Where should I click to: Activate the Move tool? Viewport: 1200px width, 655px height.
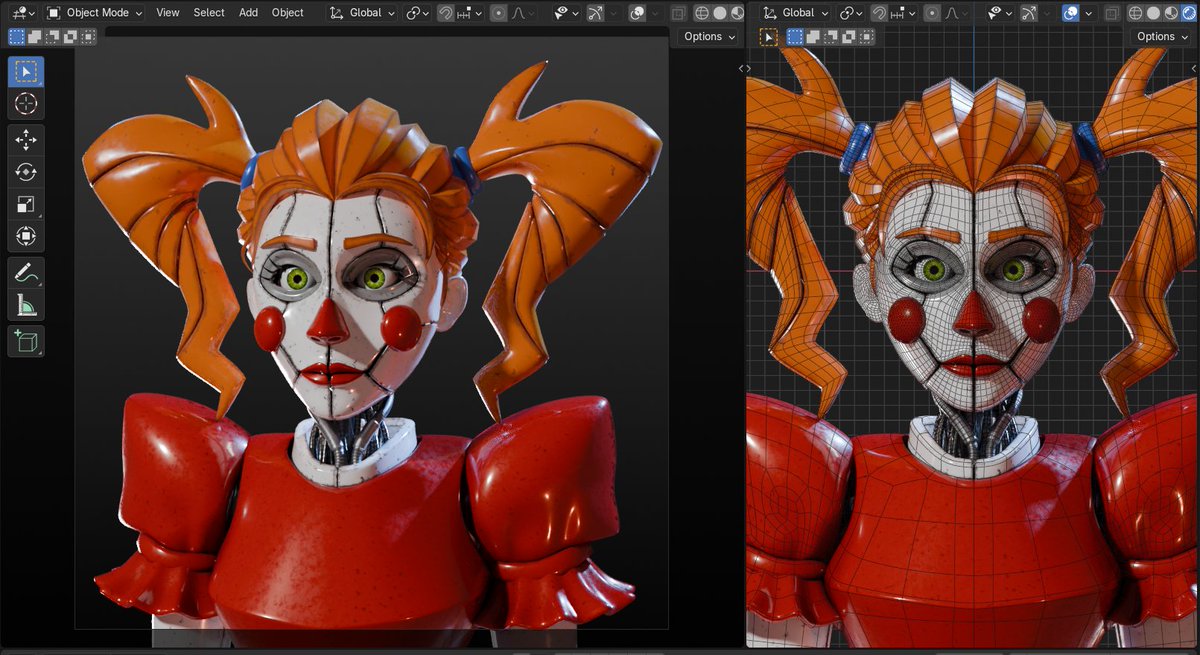[26, 140]
